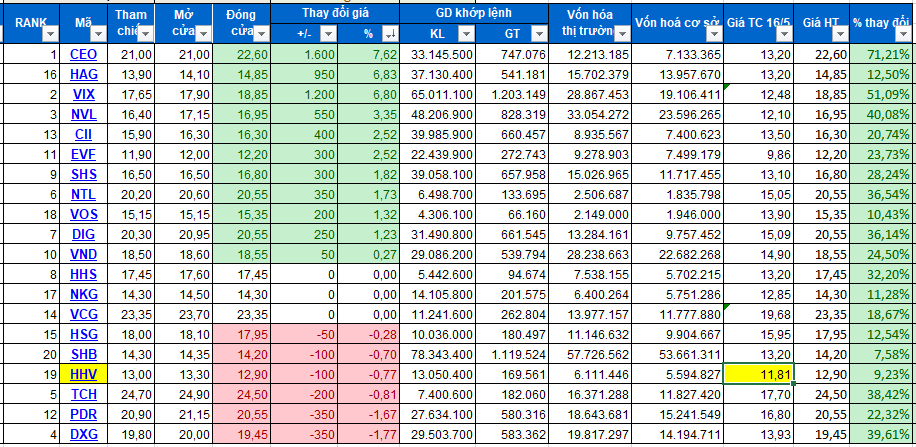Image resolution: width=916 pixels, height=447 pixels.
Task: Open the DIG ticker link
Action: click(84, 234)
